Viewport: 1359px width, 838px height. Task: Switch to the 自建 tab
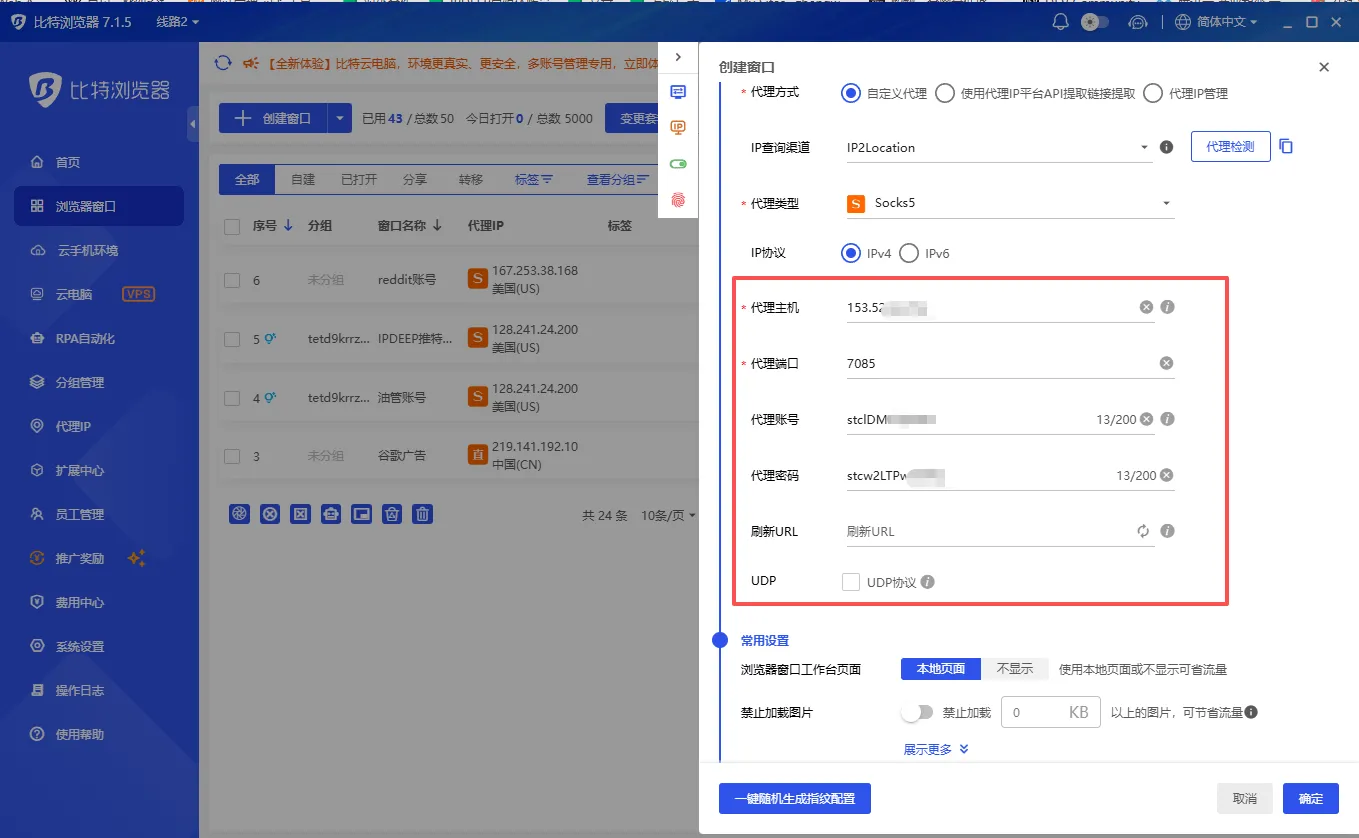pos(303,179)
